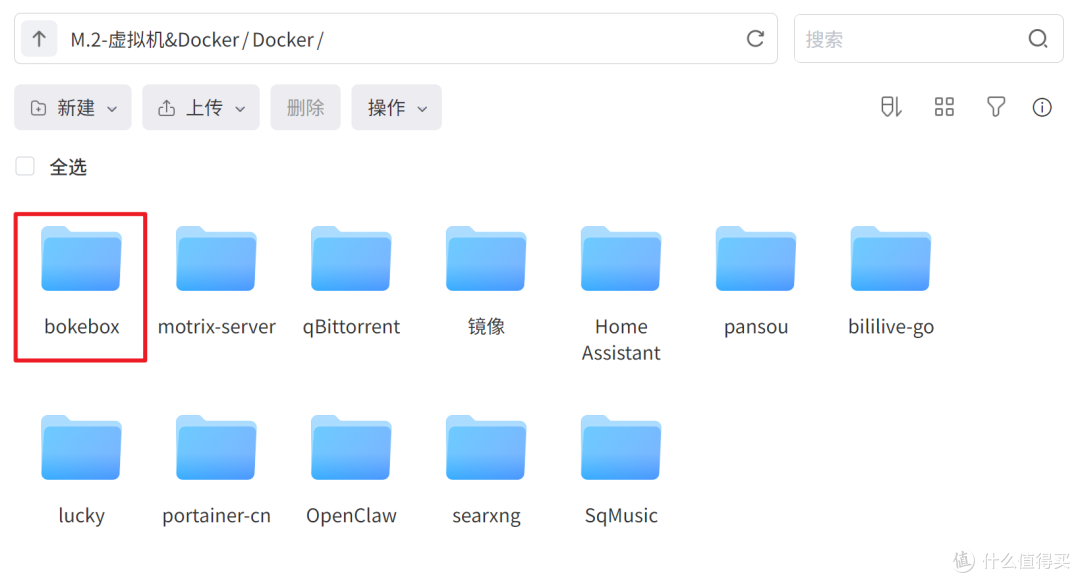This screenshot has width=1080, height=583.
Task: Open the motrix-server folder
Action: pos(216,259)
